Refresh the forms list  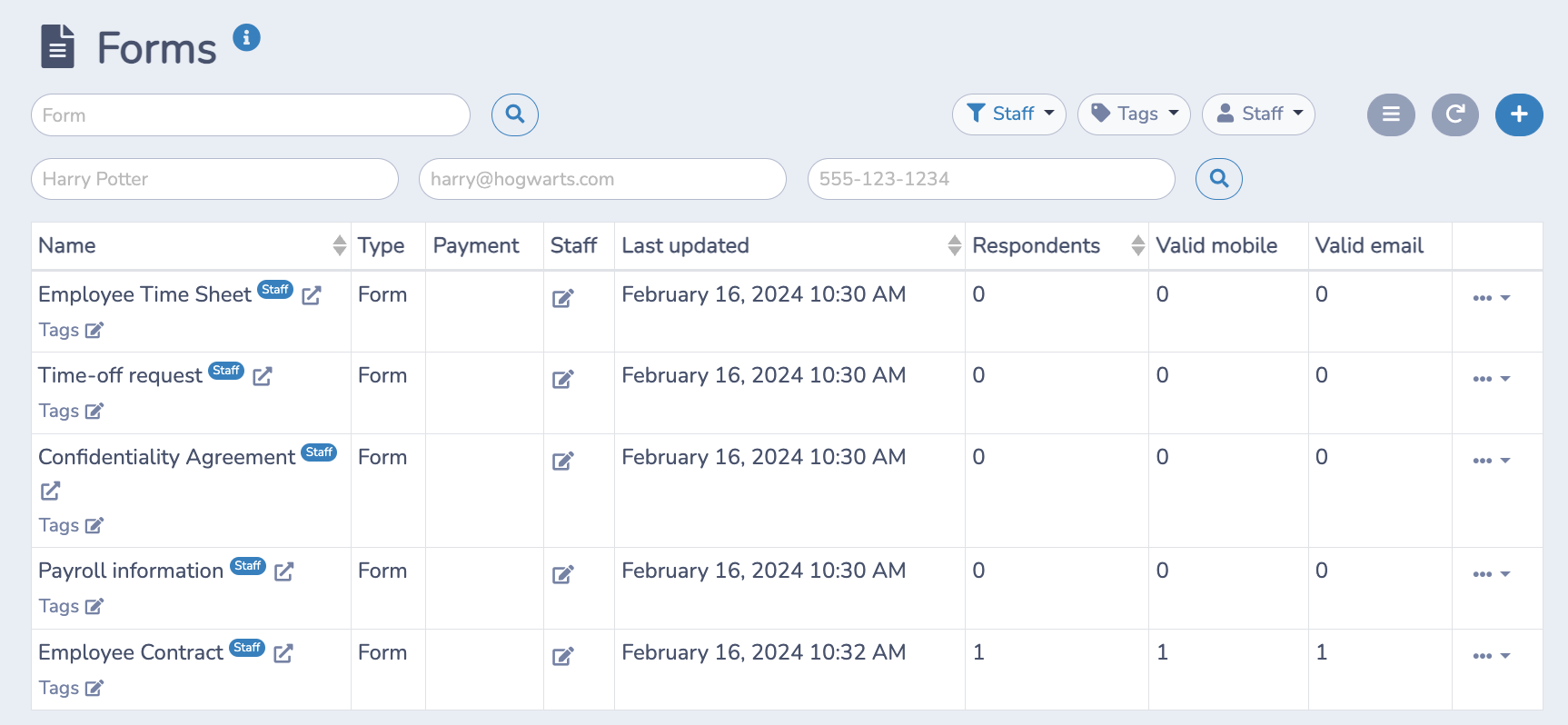click(x=1455, y=114)
